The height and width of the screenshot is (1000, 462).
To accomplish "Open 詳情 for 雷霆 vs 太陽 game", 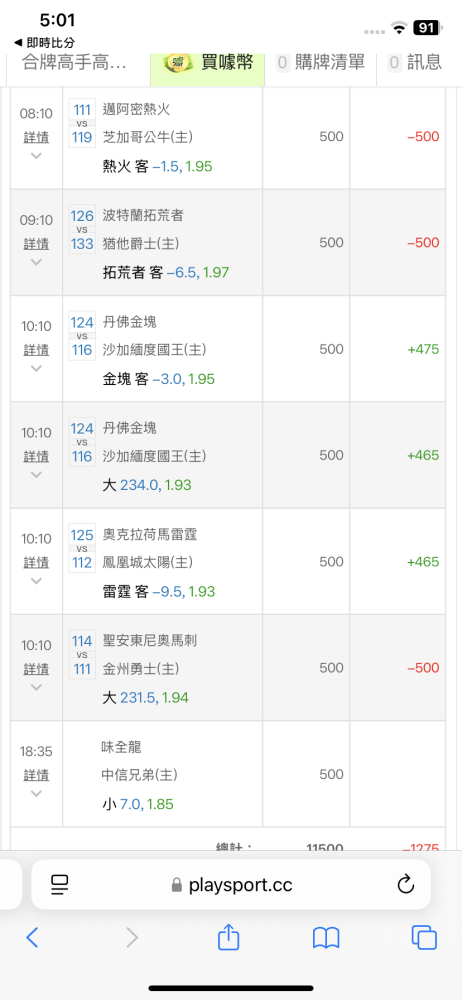I will click(x=36, y=562).
